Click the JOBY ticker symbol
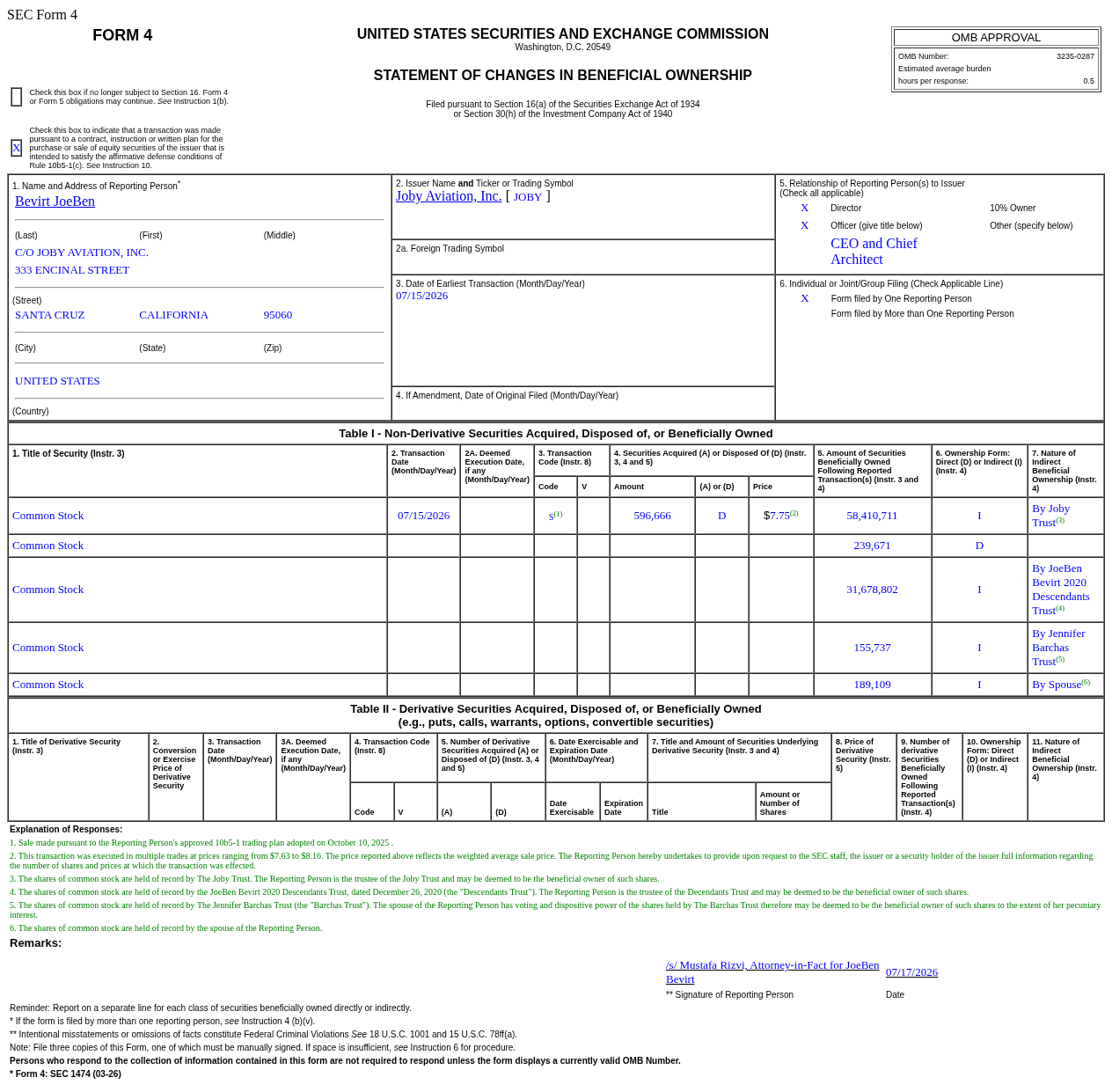 point(528,197)
